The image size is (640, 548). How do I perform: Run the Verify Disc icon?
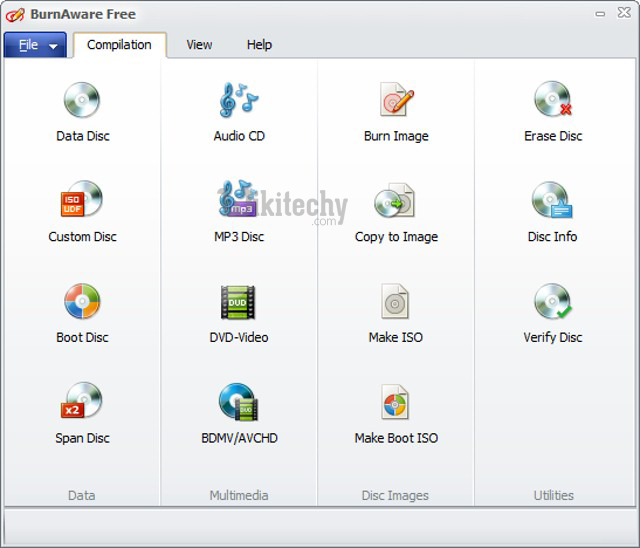(x=553, y=301)
